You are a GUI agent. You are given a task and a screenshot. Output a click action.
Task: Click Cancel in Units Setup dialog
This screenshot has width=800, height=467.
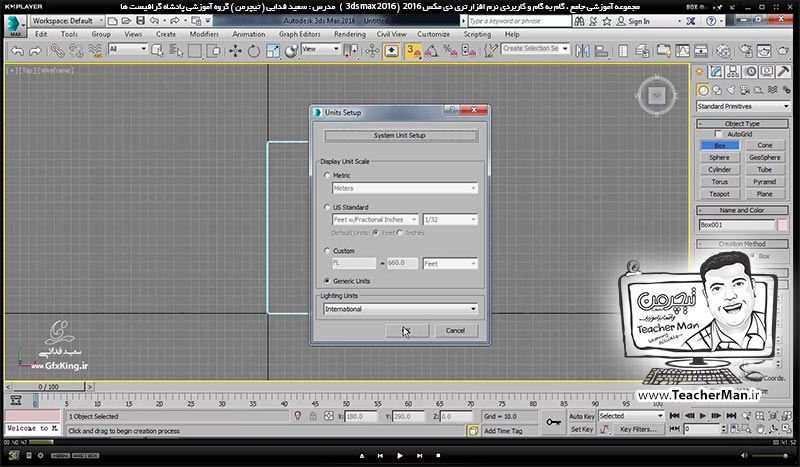coord(455,331)
